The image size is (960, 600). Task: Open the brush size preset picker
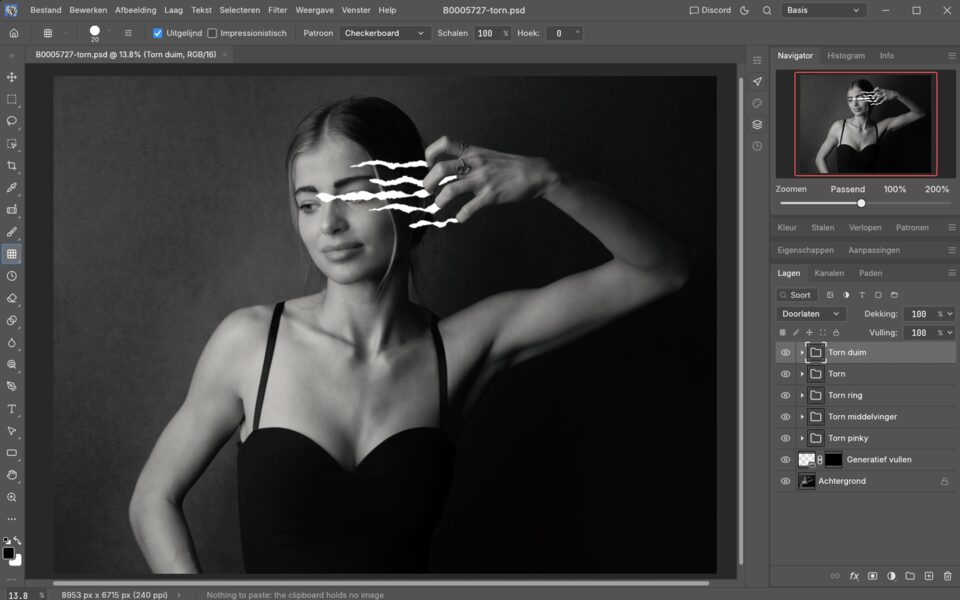tap(95, 33)
